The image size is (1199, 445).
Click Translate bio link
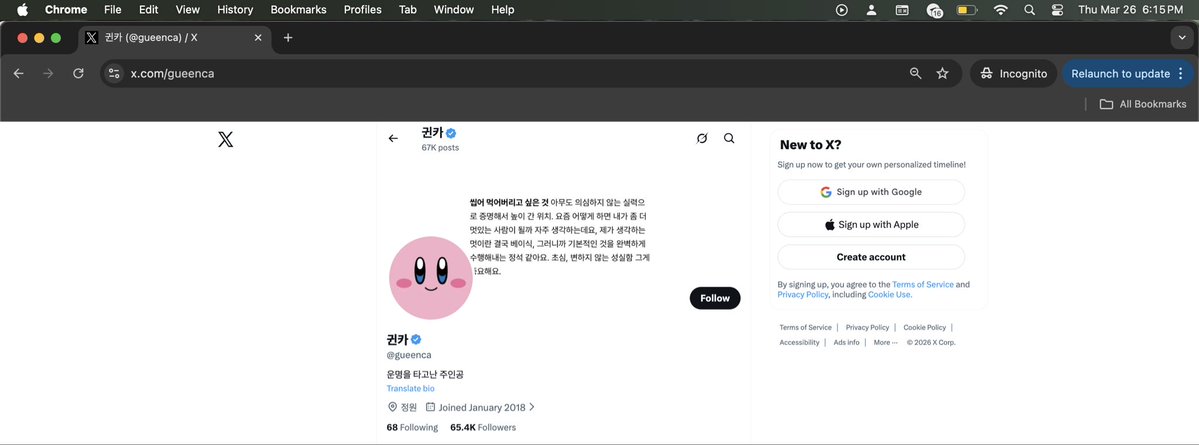411,388
